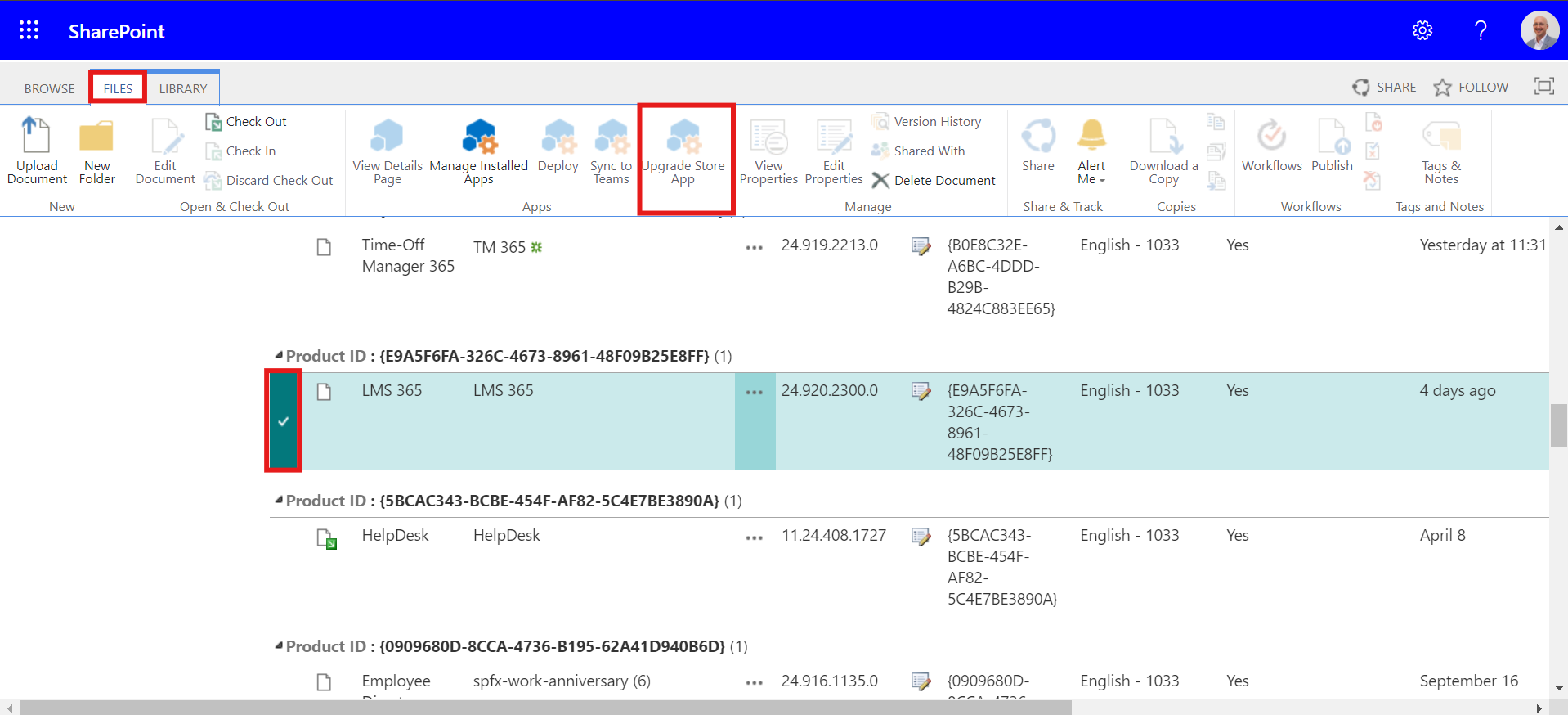Switch to the FILES tab
This screenshot has width=1568, height=715.
[118, 88]
